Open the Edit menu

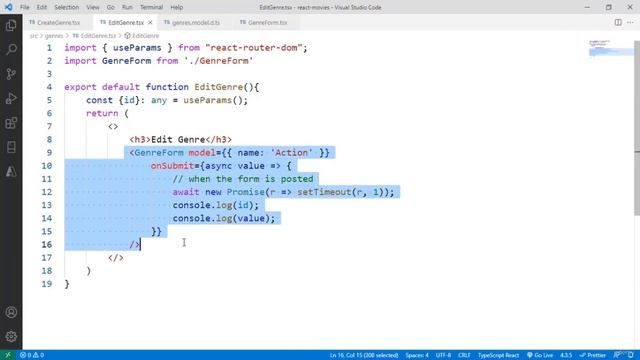42,7
